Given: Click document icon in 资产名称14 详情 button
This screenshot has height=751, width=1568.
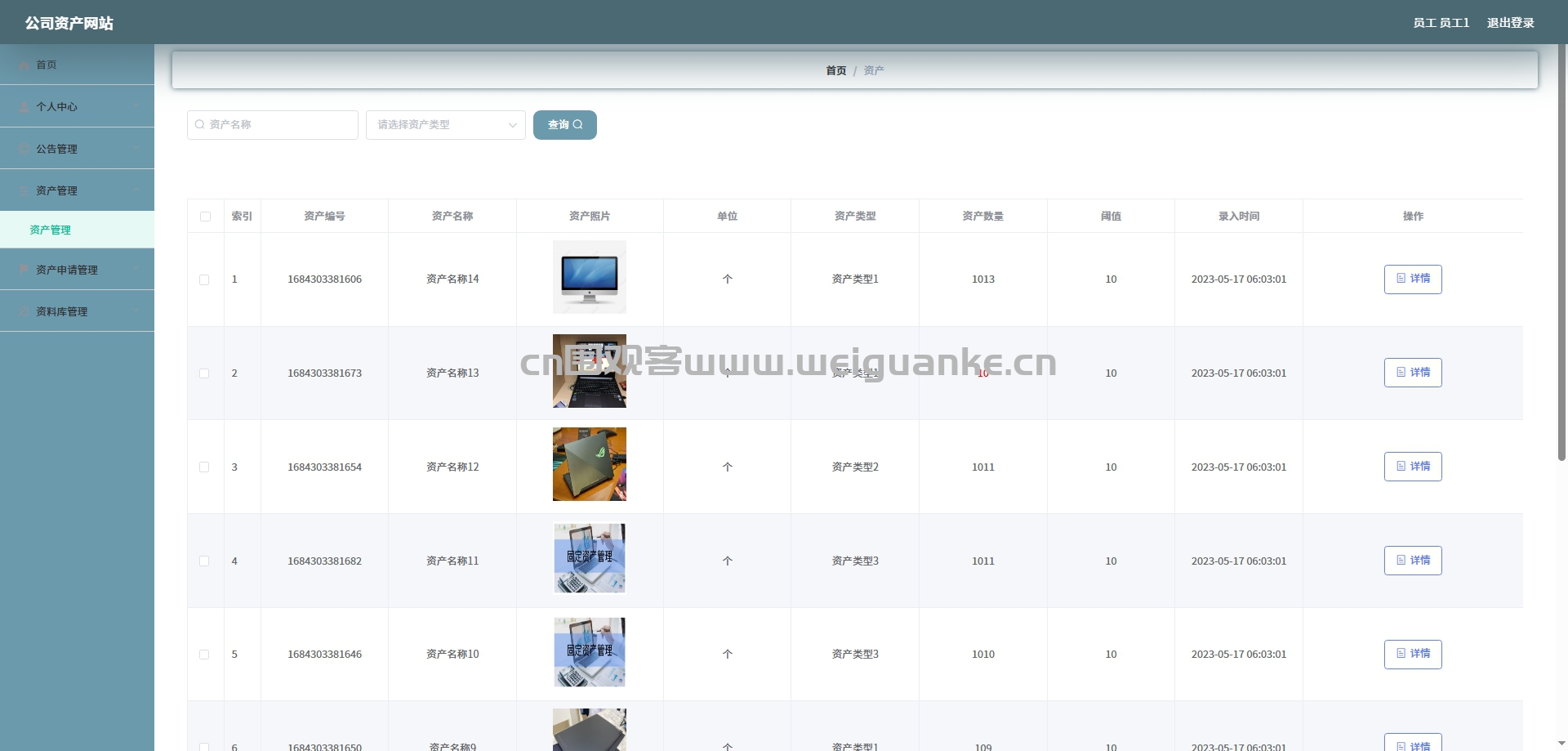Looking at the screenshot, I should coord(1401,279).
